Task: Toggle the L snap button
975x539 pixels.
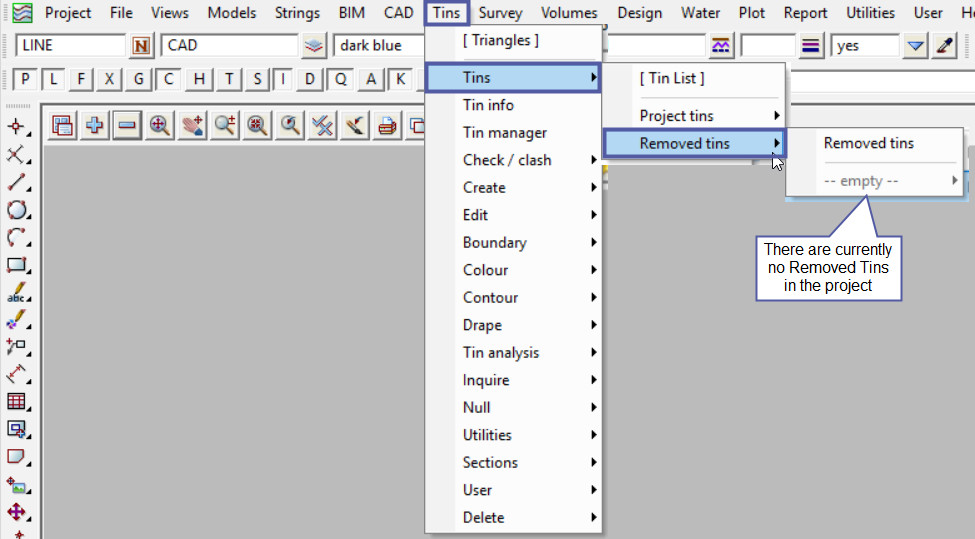Action: pos(53,80)
